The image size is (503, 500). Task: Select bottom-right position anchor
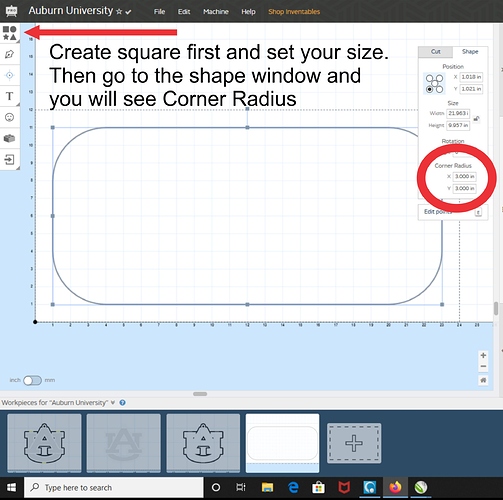[440, 89]
